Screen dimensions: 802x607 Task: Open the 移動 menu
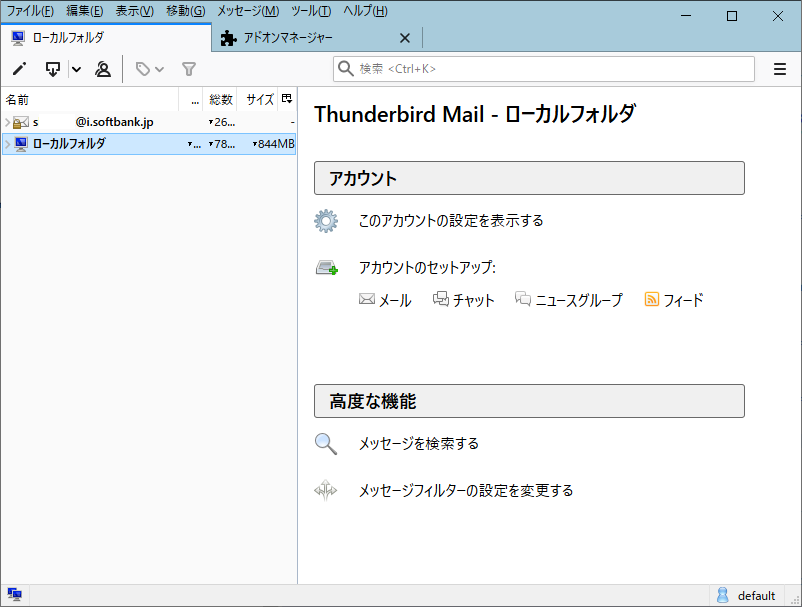click(x=186, y=11)
